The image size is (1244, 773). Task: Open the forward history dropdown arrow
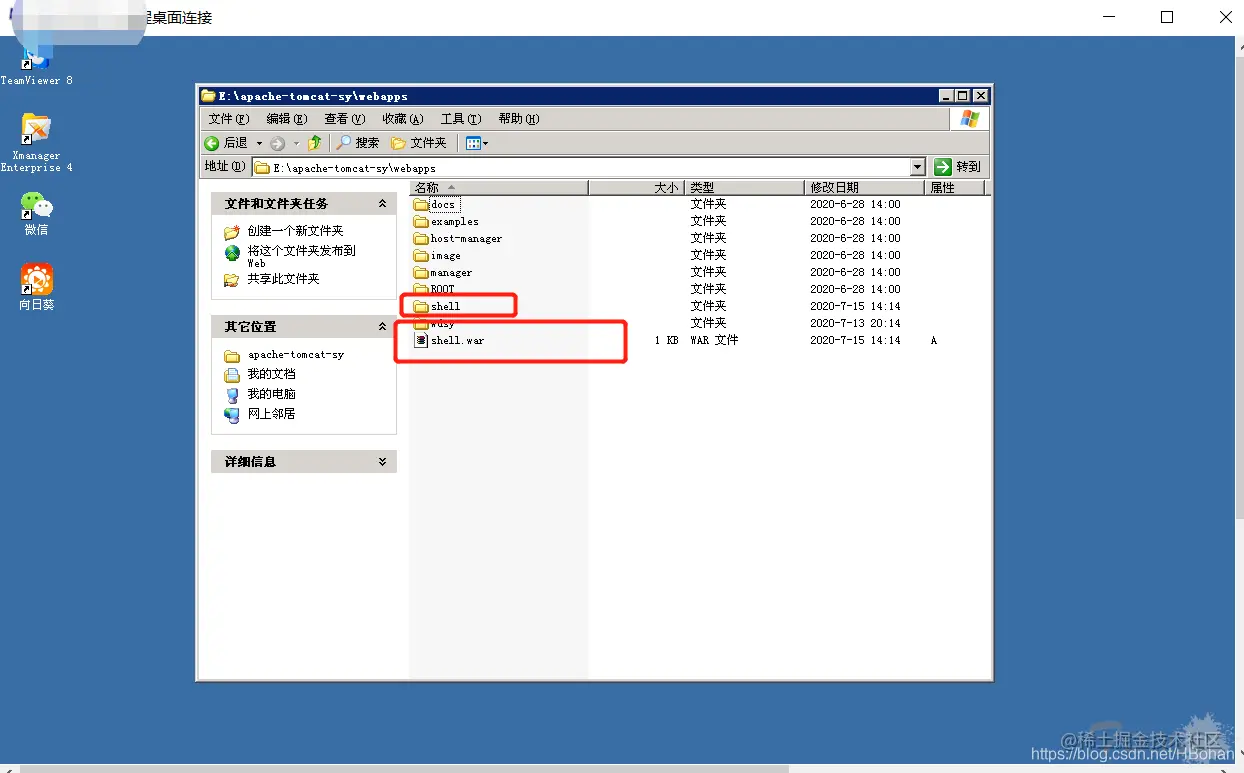(296, 143)
